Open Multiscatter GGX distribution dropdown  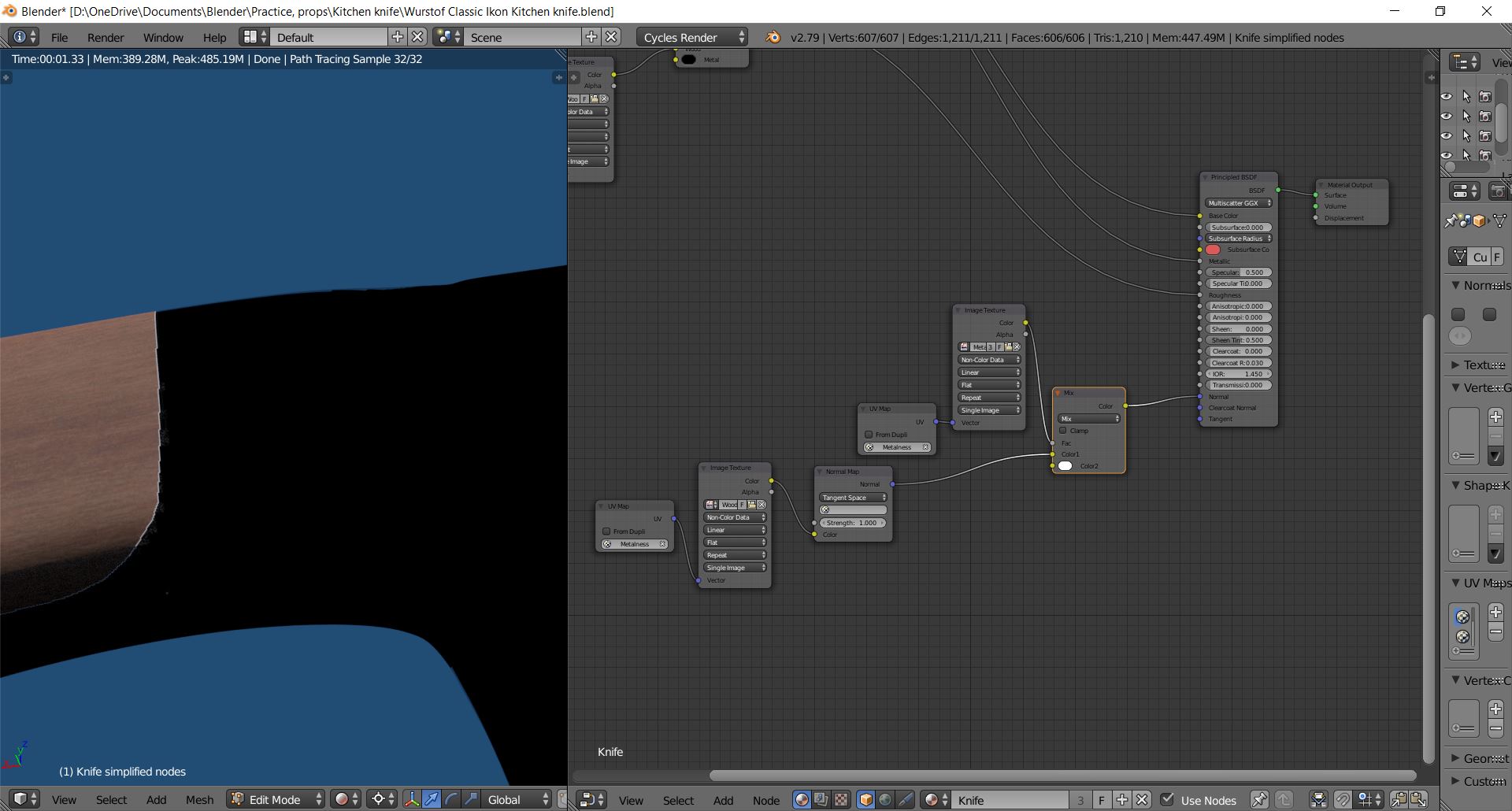(1239, 203)
